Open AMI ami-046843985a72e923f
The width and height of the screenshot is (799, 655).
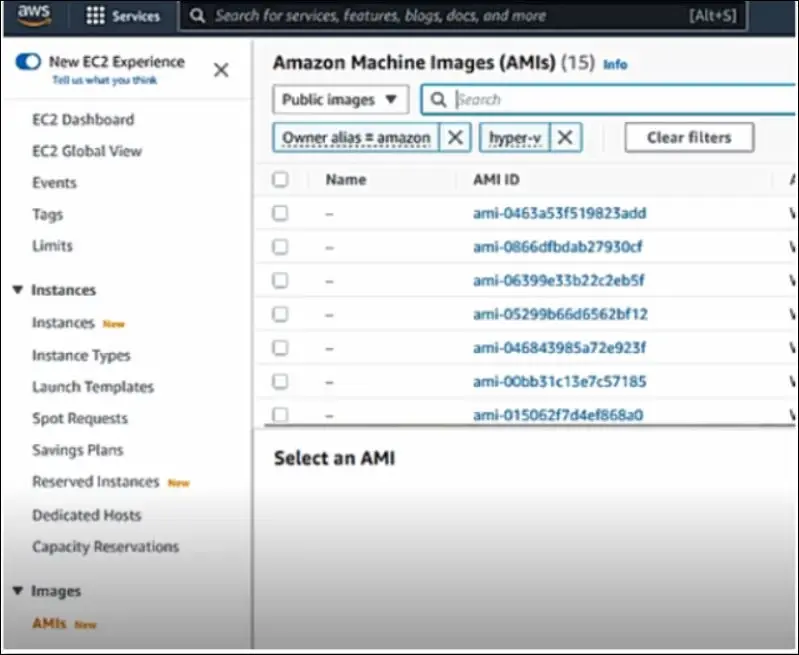tap(559, 348)
